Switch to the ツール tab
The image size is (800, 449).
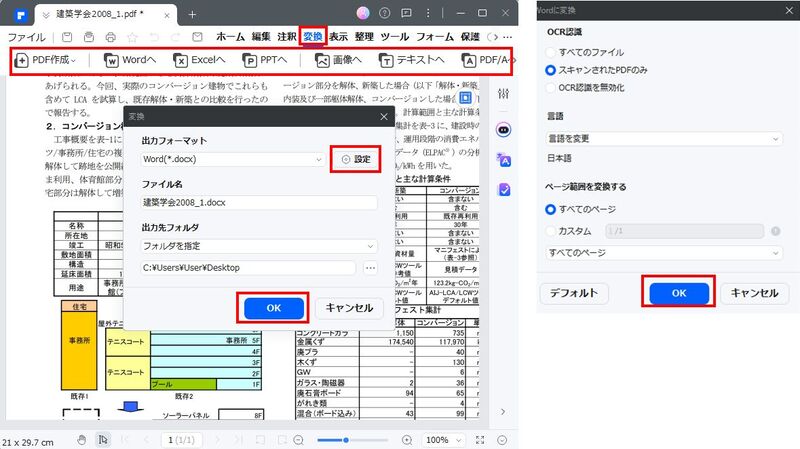click(395, 37)
